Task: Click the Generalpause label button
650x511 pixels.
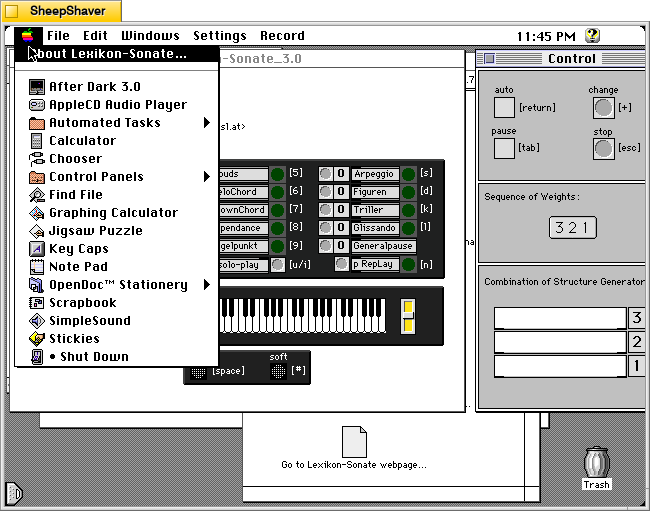Action: pyautogui.click(x=383, y=246)
